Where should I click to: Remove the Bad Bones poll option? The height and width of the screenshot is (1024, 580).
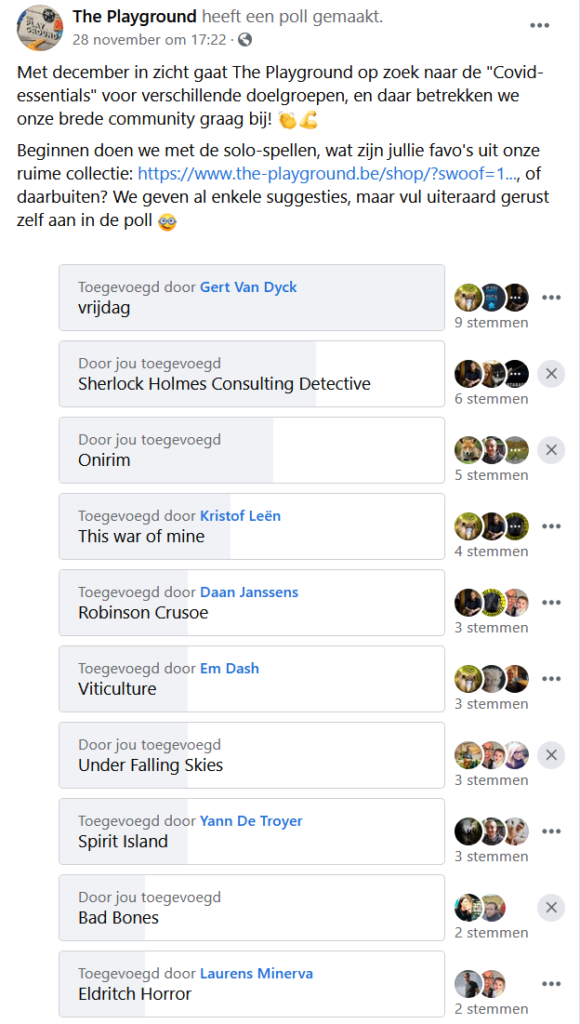click(x=551, y=908)
